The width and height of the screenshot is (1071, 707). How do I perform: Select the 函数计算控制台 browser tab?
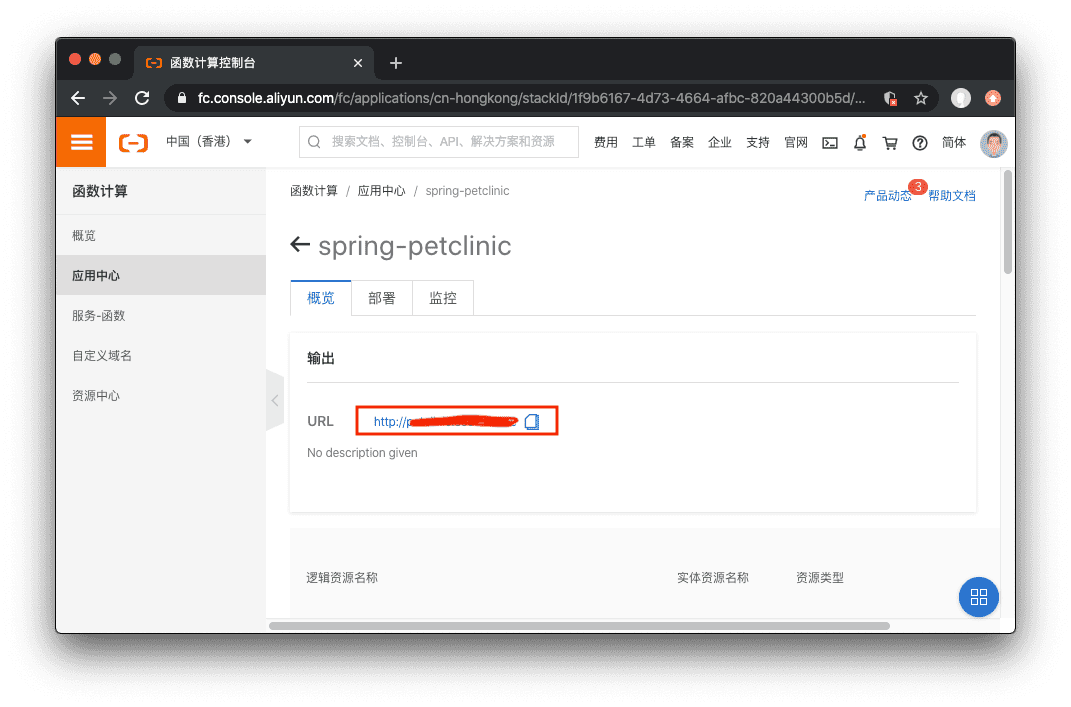[254, 63]
